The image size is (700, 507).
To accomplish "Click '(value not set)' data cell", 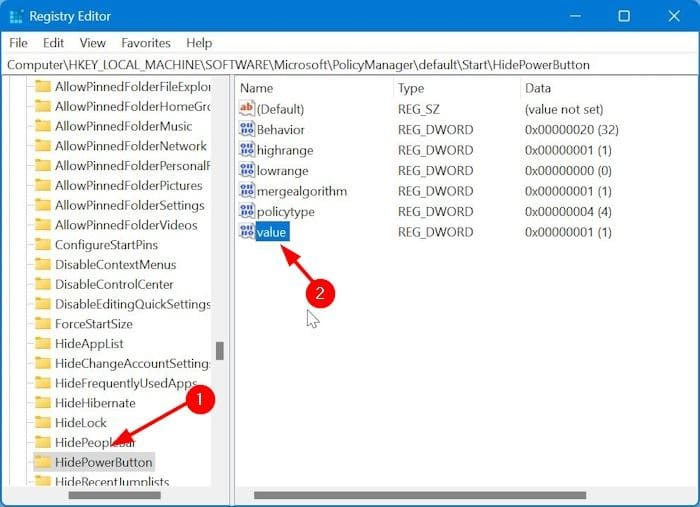I will coord(564,109).
